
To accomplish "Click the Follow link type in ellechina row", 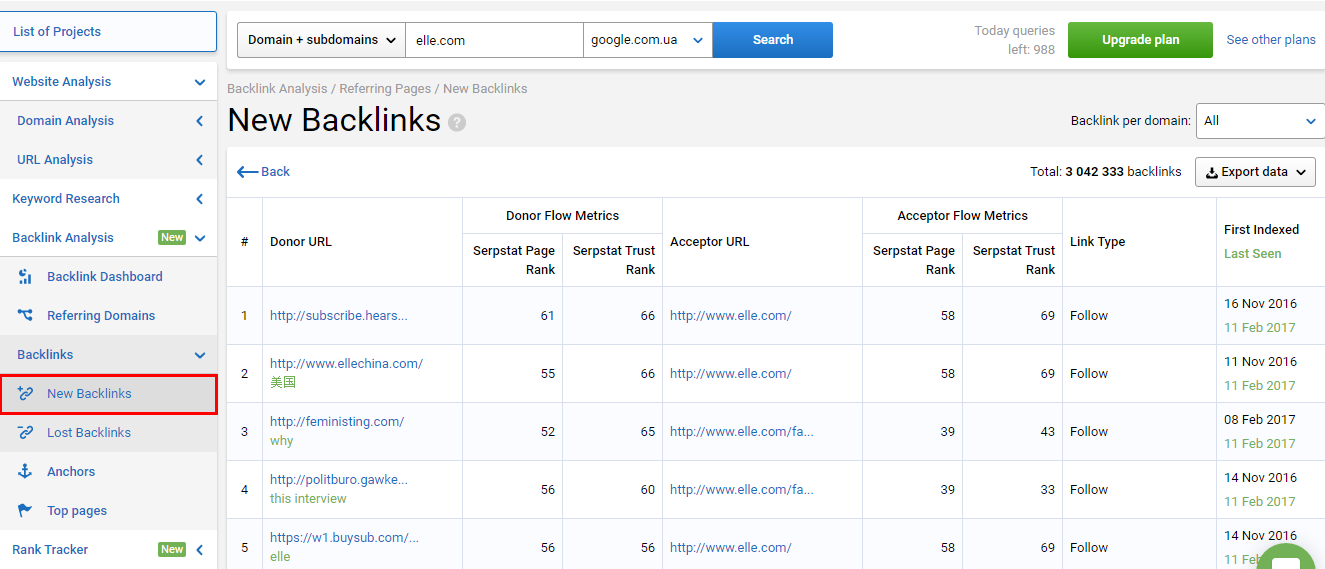I will [1089, 374].
